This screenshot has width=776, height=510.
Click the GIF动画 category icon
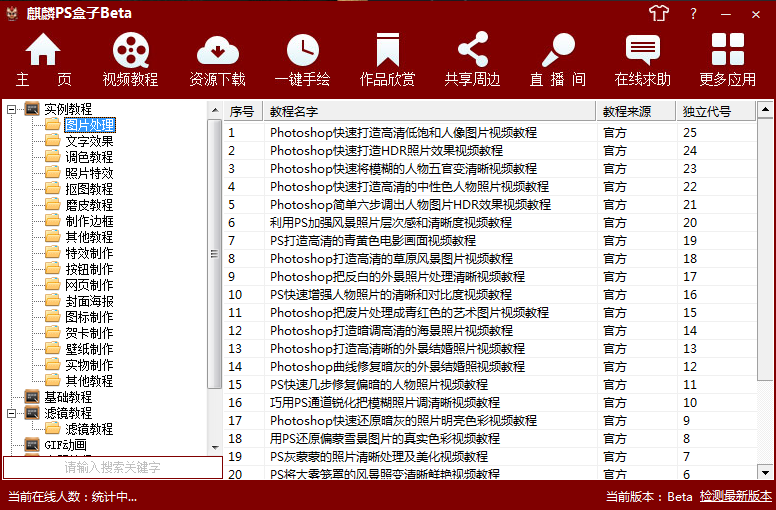point(32,444)
